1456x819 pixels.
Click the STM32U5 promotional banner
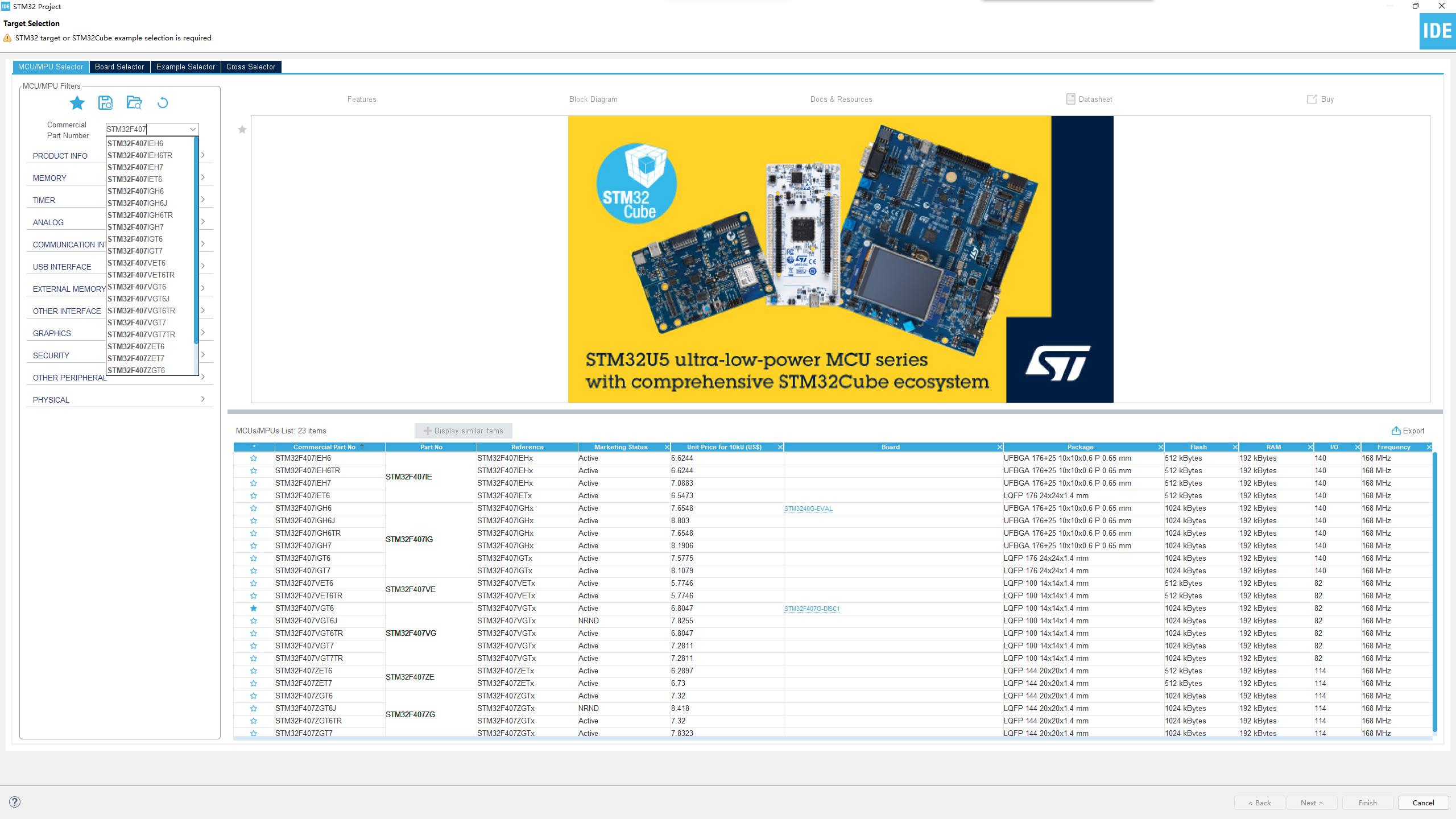click(x=841, y=259)
